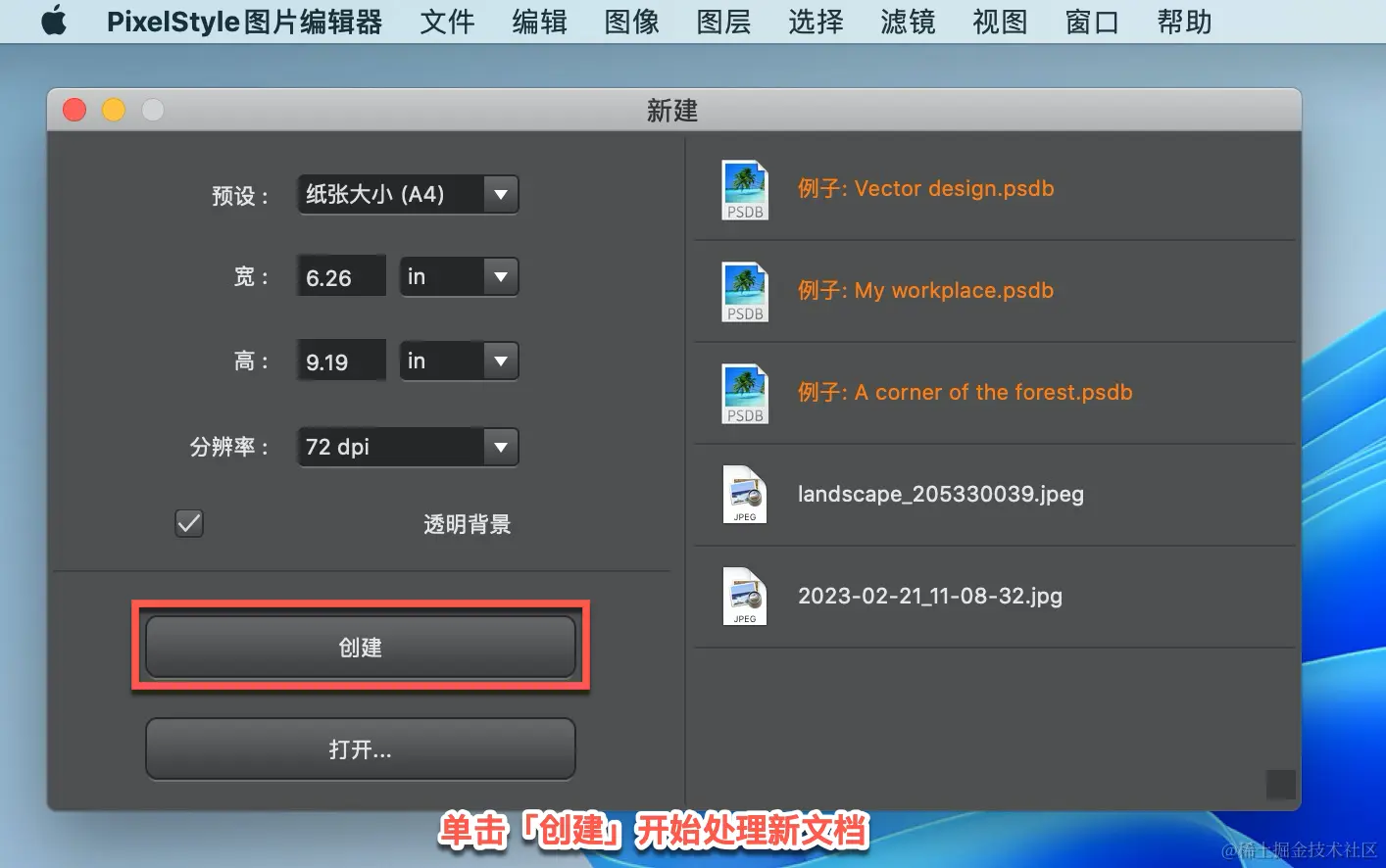This screenshot has height=868, width=1386.
Task: Click the 宽 width input field
Action: [x=341, y=277]
